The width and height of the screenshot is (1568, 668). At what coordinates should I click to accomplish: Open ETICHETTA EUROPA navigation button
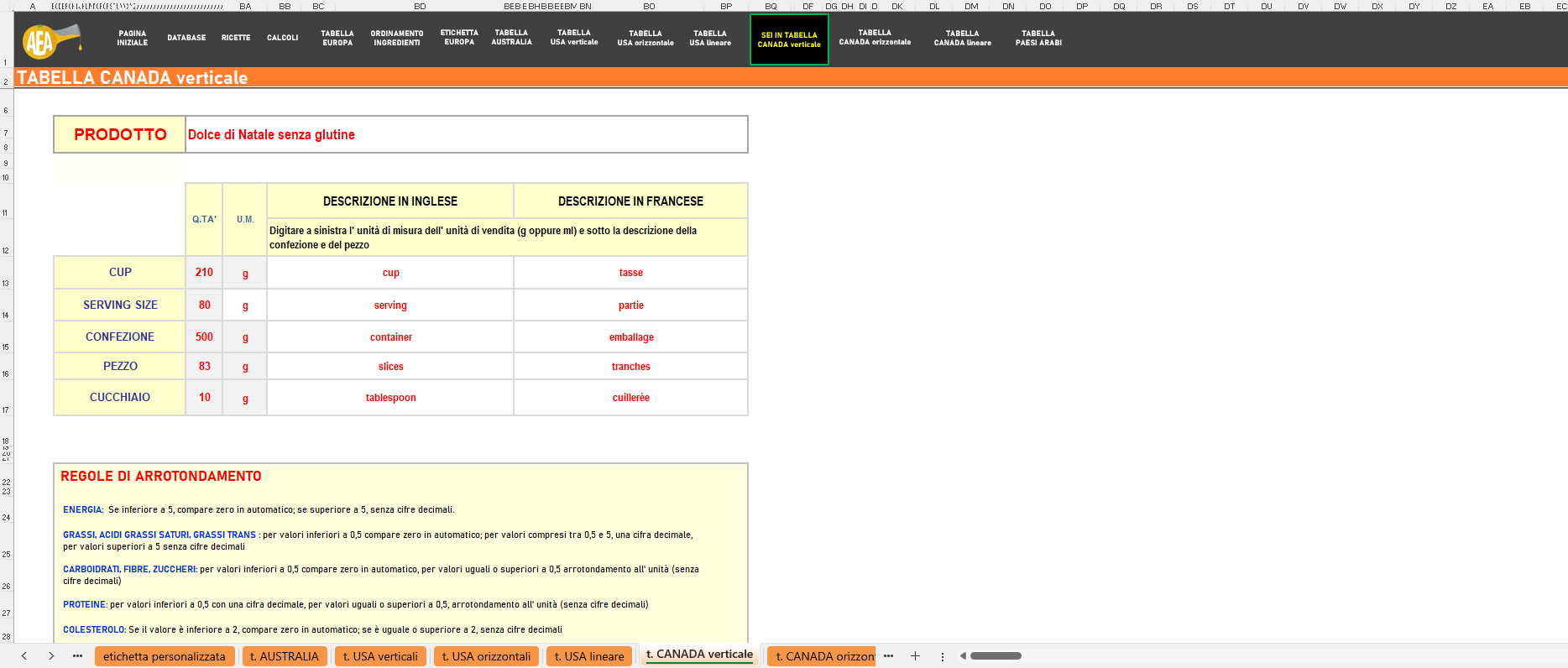(459, 38)
